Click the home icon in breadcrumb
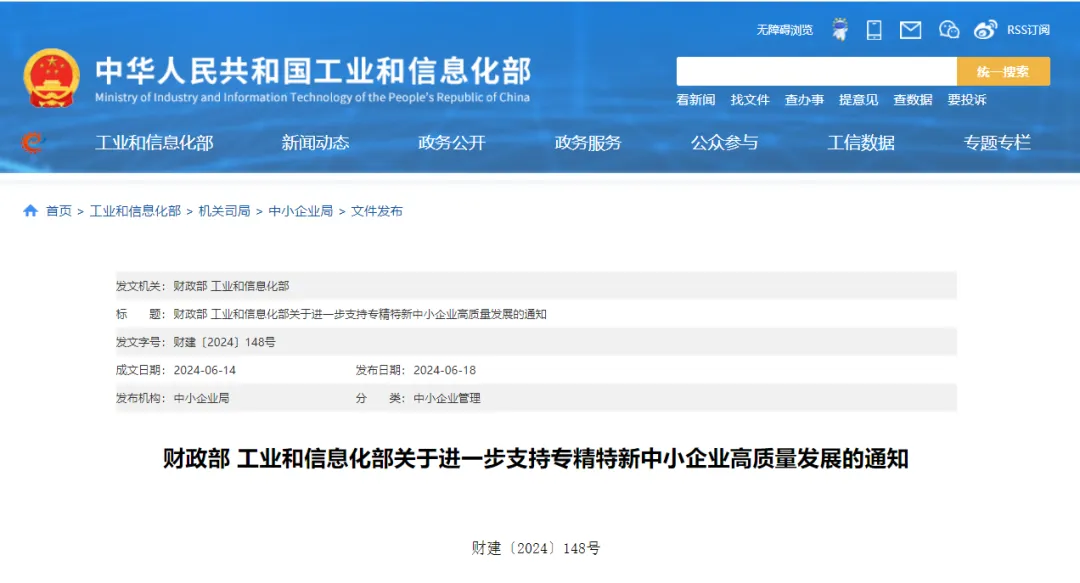 (x=30, y=211)
